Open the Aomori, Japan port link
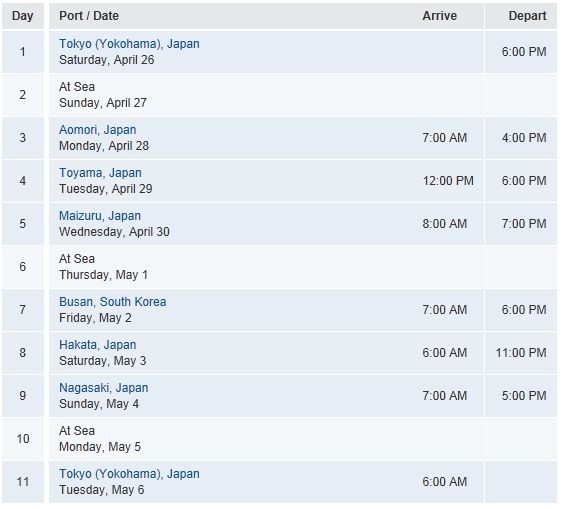 pos(98,130)
